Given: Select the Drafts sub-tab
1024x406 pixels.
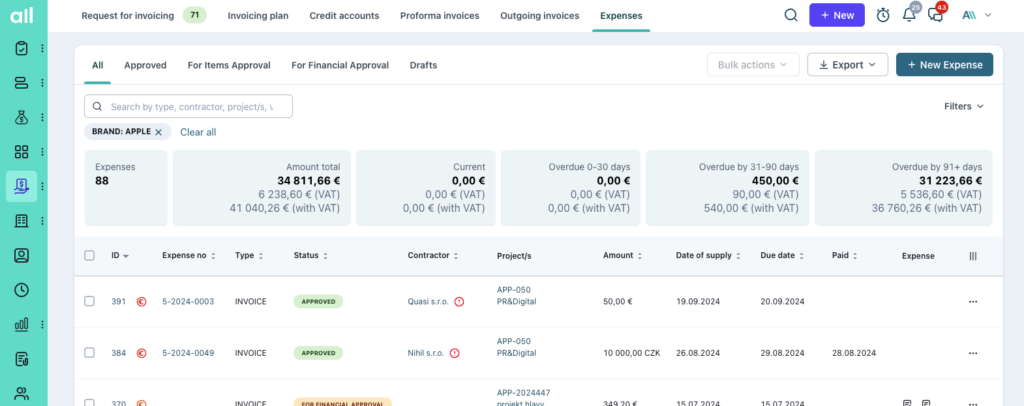Looking at the screenshot, I should (x=423, y=65).
